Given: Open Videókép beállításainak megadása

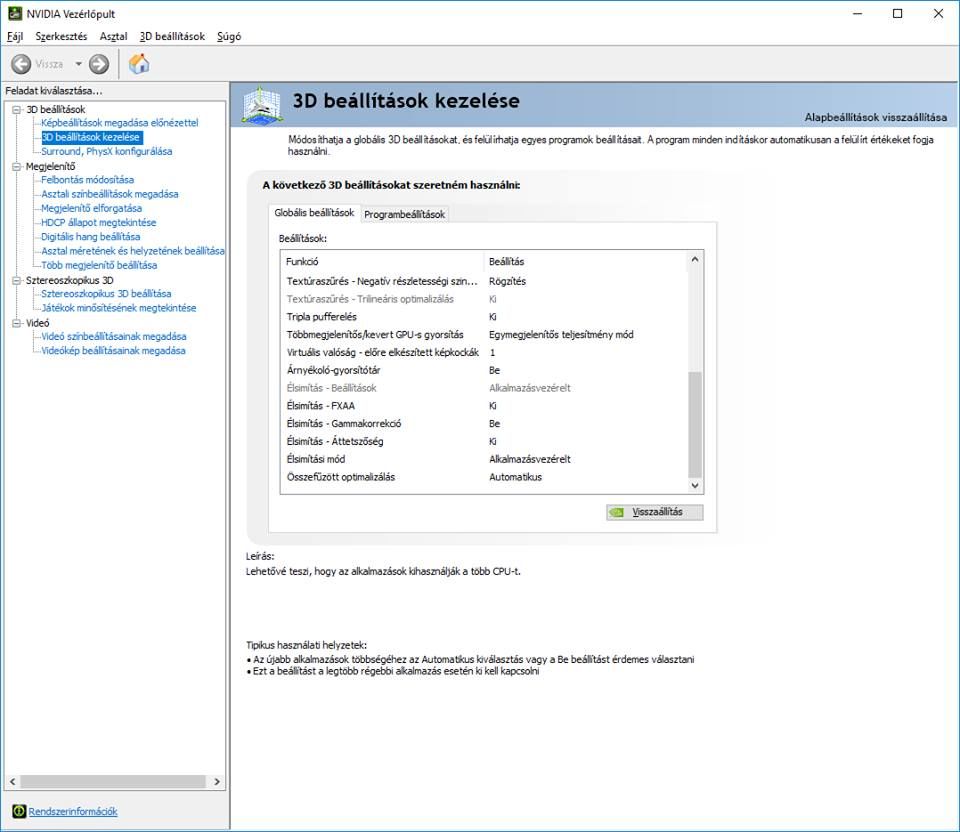Looking at the screenshot, I should tap(113, 351).
